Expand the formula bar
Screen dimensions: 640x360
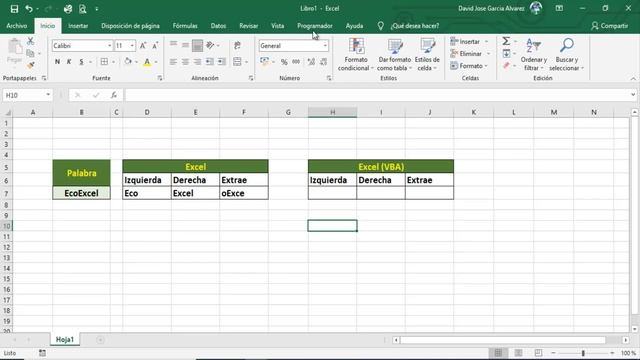click(633, 95)
